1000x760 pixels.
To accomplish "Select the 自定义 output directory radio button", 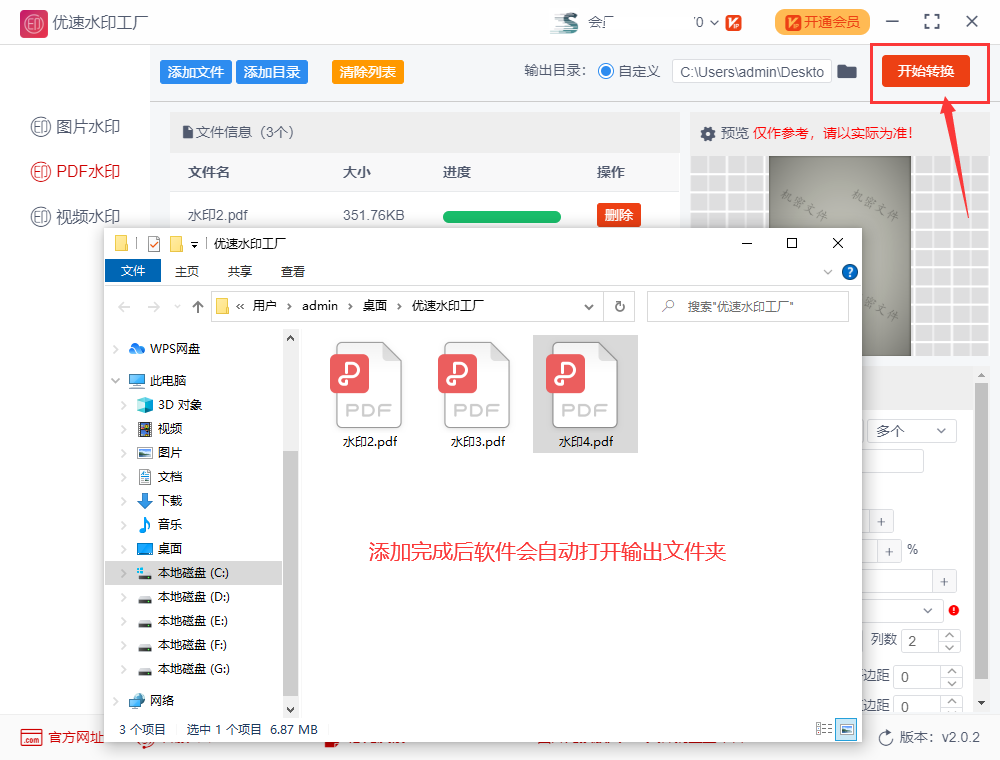I will click(605, 71).
